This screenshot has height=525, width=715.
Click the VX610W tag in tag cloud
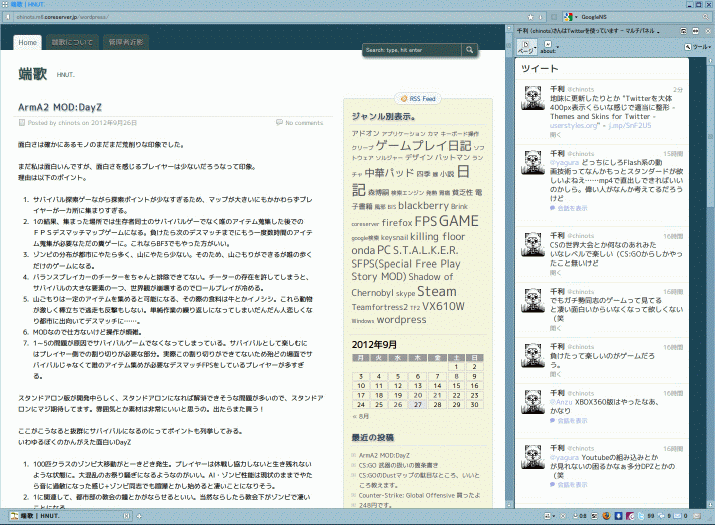click(443, 306)
